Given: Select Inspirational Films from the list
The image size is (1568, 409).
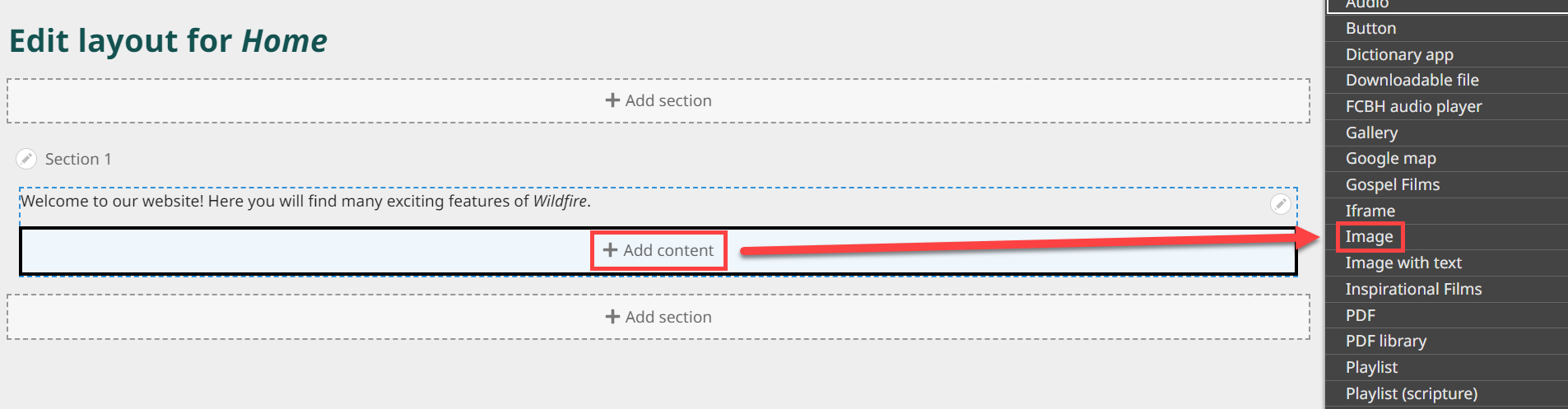Looking at the screenshot, I should pos(1412,290).
